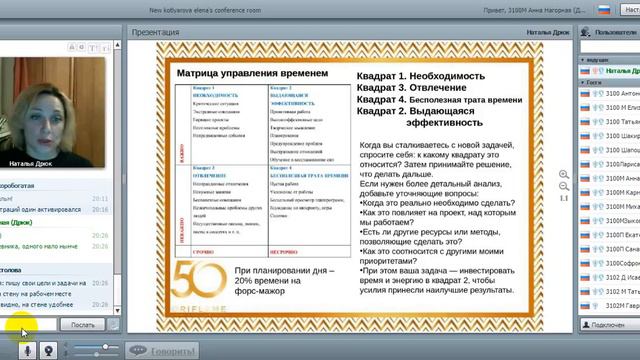Click audio status icons beside 3100М Миха
Image resolution: width=640 pixels, height=360 pixels.
pyautogui.click(x=598, y=207)
